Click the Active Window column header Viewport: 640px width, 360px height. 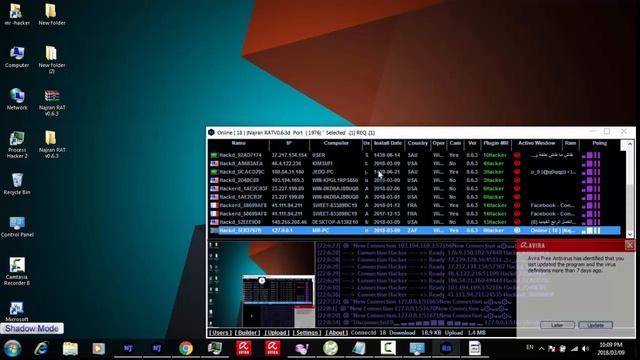pyautogui.click(x=536, y=143)
